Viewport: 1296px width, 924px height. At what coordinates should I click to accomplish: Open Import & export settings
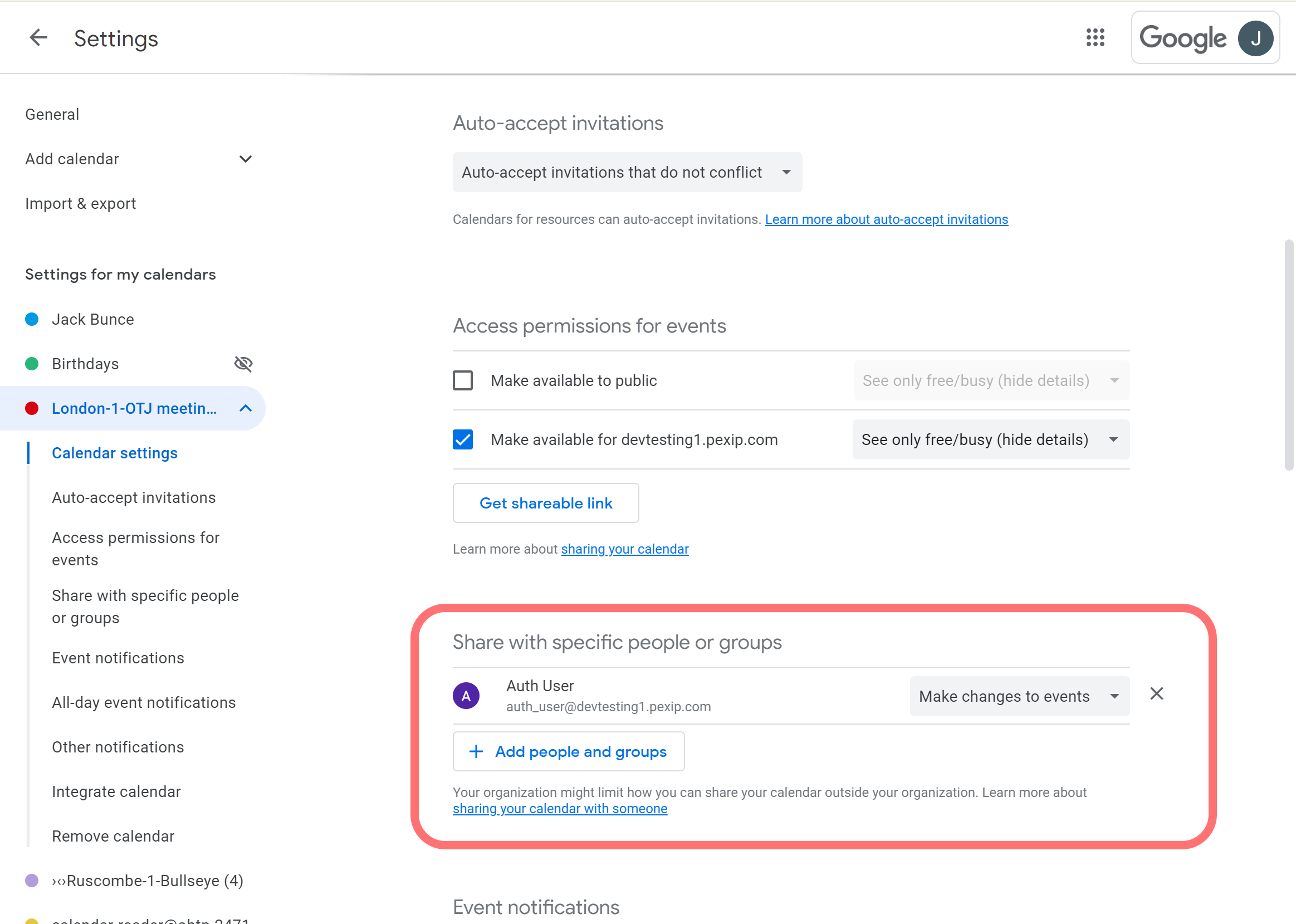point(80,204)
